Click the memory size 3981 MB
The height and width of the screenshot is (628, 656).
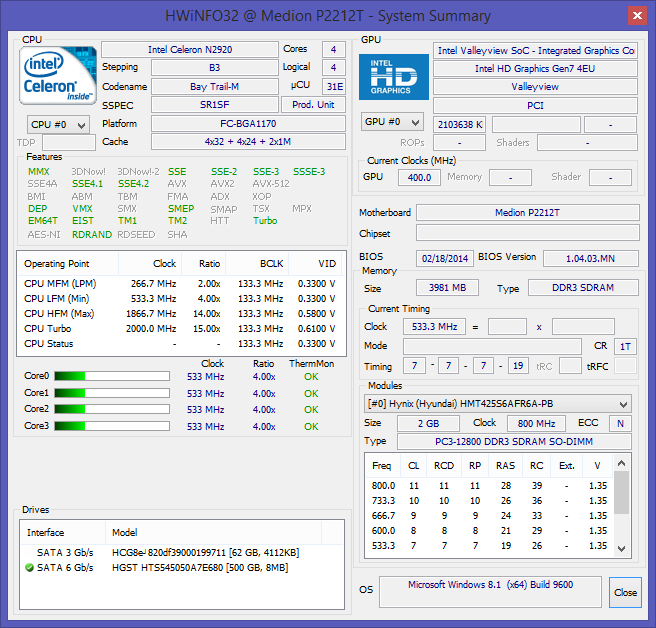(x=447, y=288)
